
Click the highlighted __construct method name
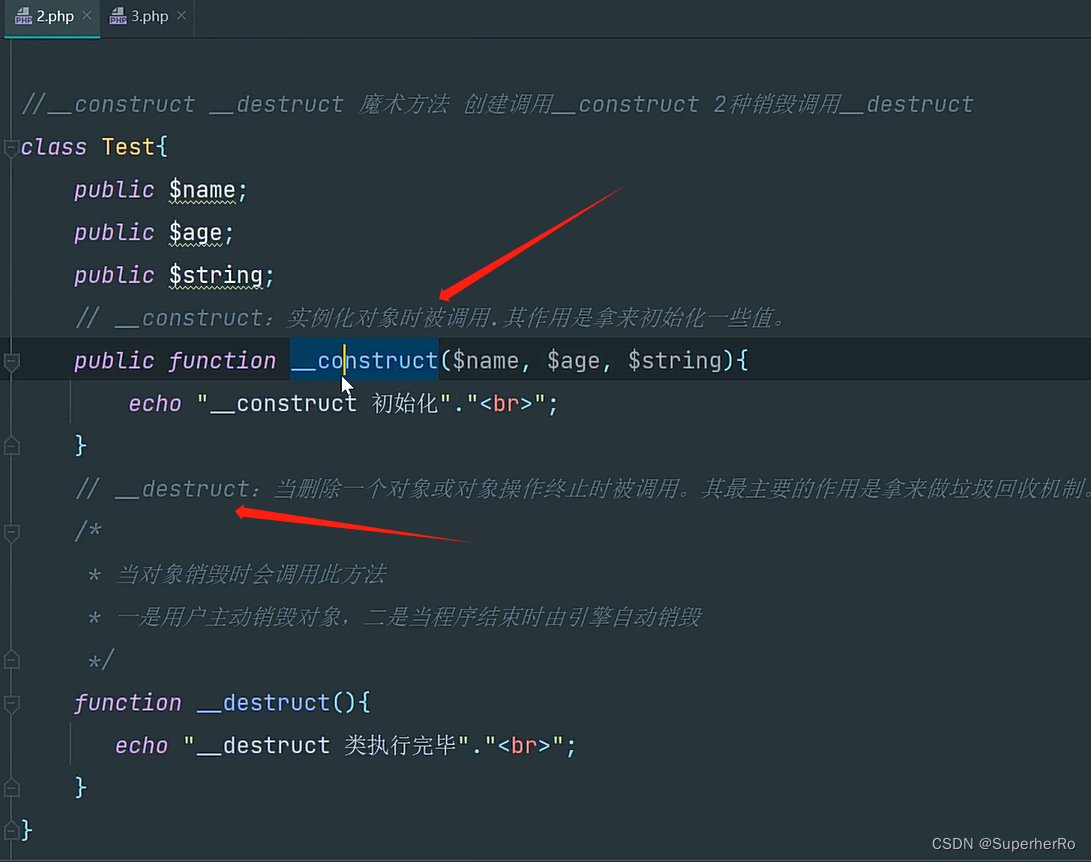pyautogui.click(x=364, y=361)
